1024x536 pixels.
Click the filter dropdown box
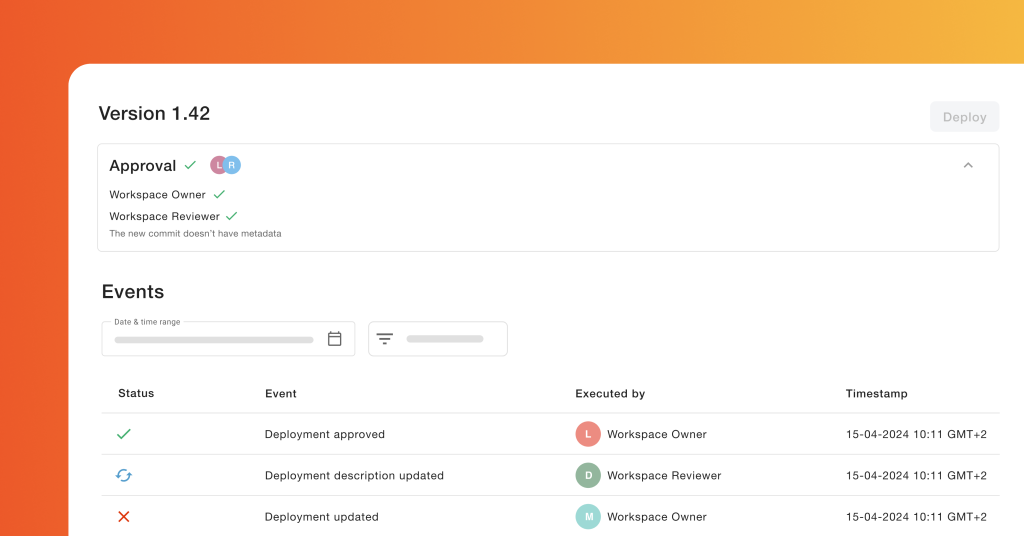[438, 339]
